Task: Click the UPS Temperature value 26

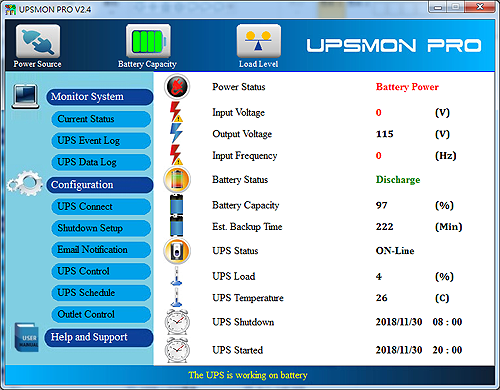Action: (x=382, y=298)
